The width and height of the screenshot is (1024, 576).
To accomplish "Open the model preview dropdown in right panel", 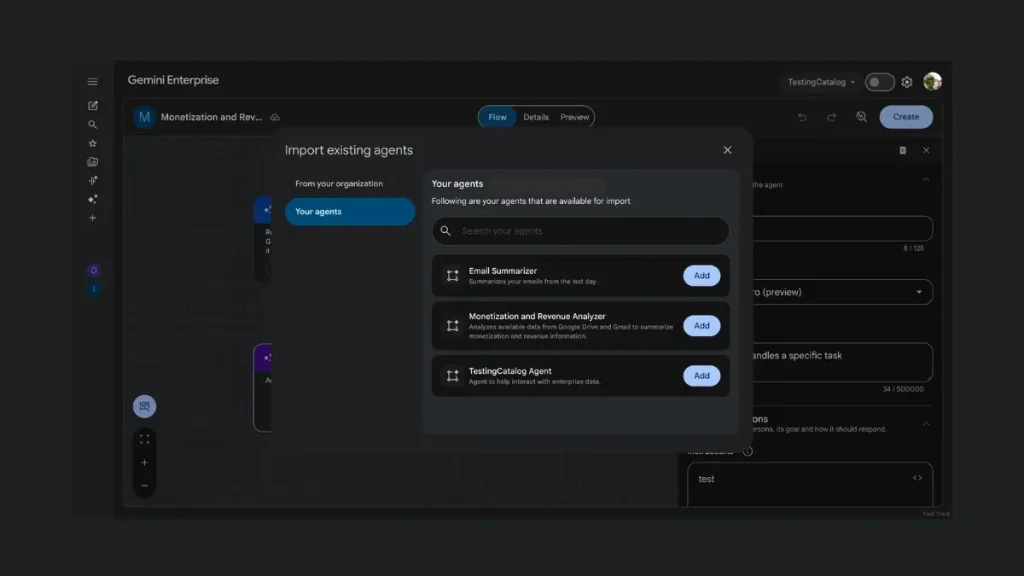I will (921, 291).
